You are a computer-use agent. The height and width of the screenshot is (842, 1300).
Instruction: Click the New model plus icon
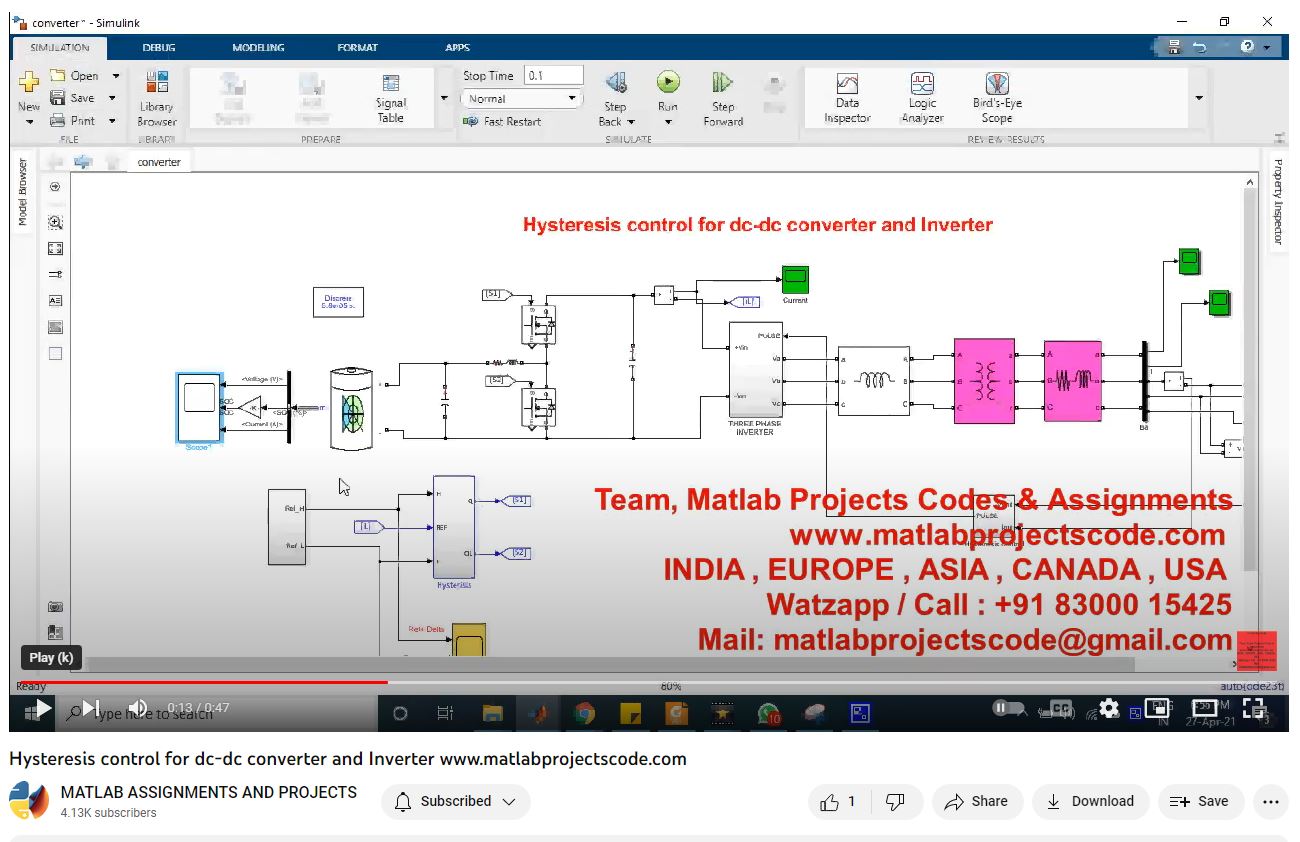point(29,82)
